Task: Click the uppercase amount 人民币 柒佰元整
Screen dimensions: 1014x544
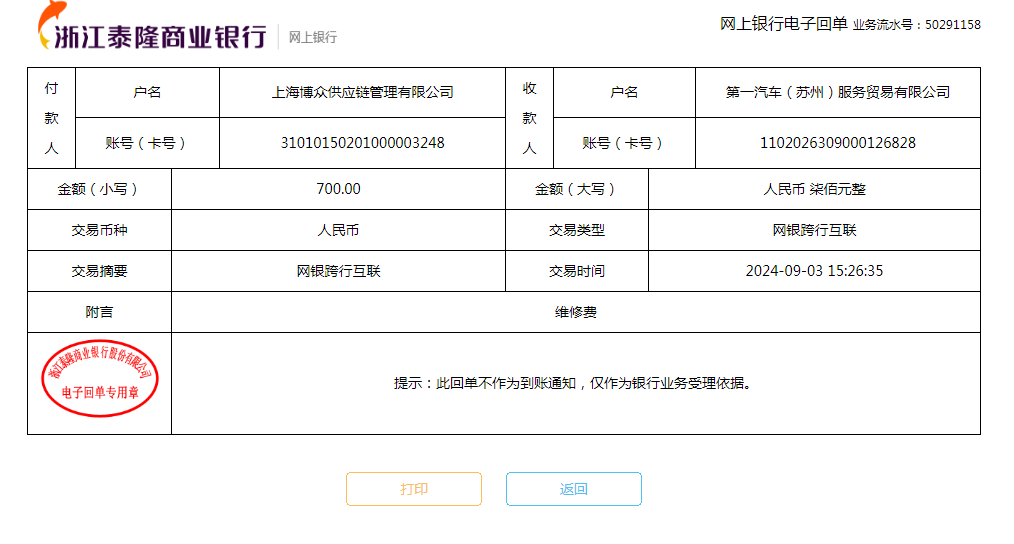Action: point(814,189)
